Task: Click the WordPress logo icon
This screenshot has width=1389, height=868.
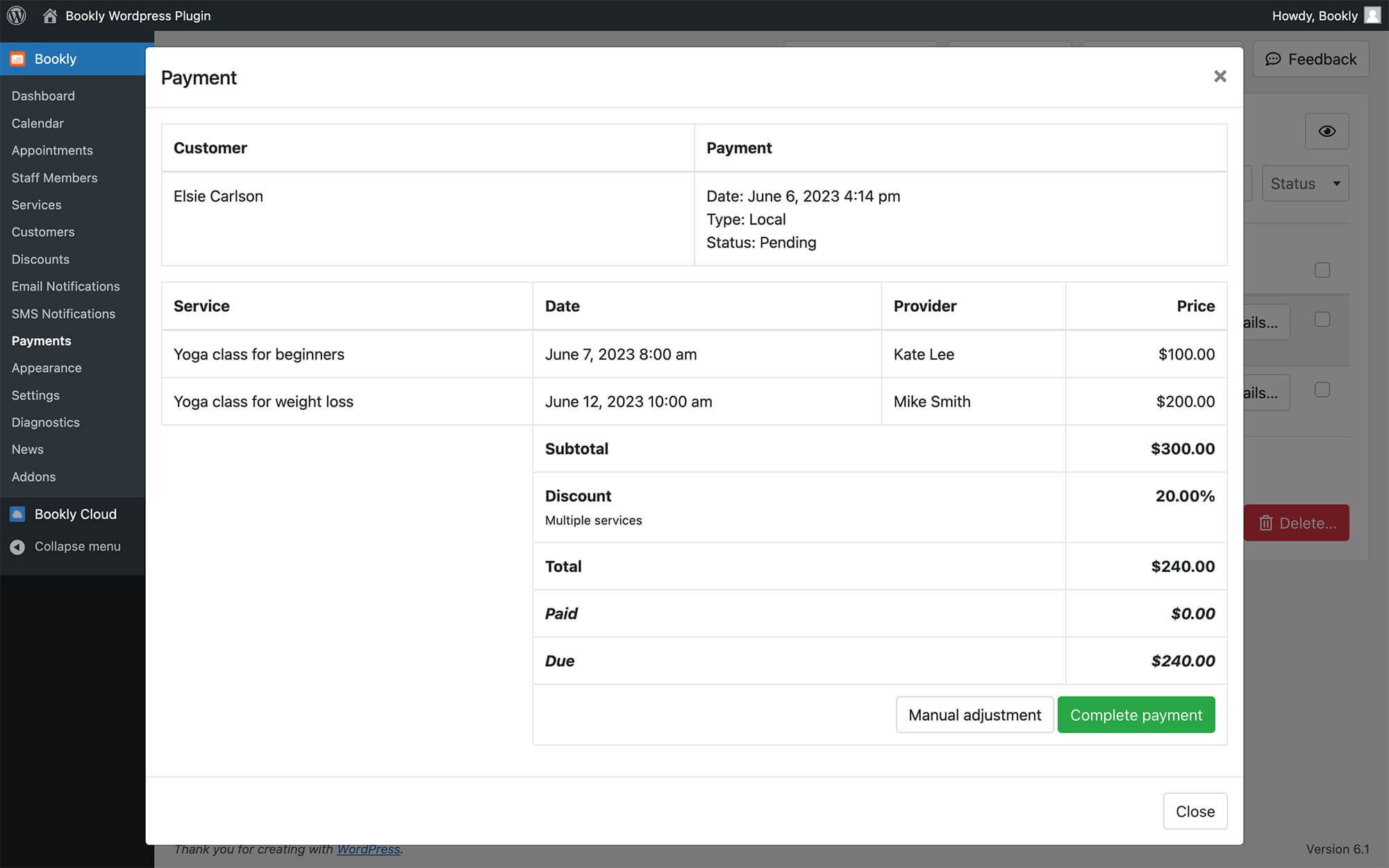Action: click(16, 15)
